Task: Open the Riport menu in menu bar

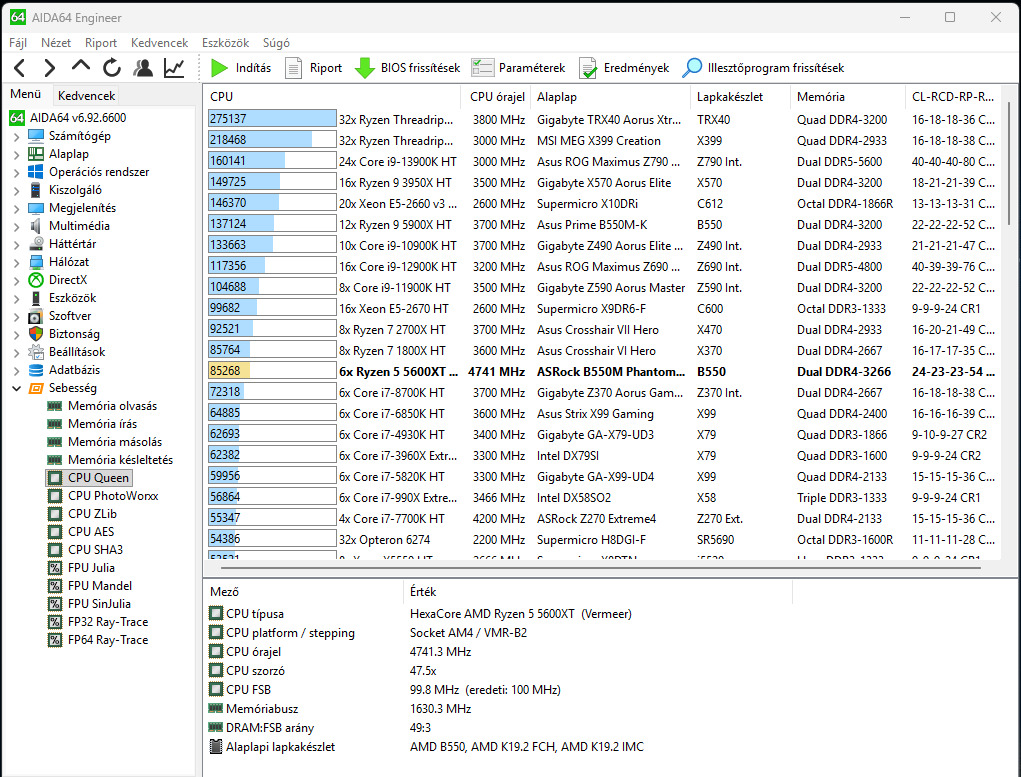Action: 101,43
